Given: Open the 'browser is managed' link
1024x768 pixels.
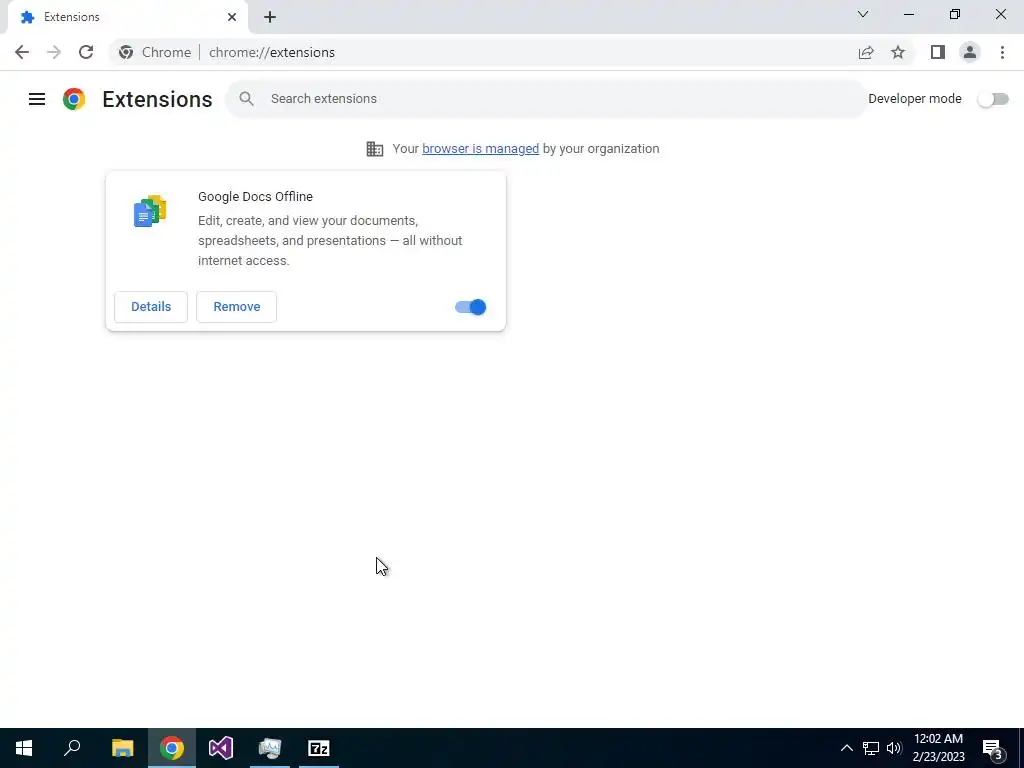Looking at the screenshot, I should click(481, 149).
